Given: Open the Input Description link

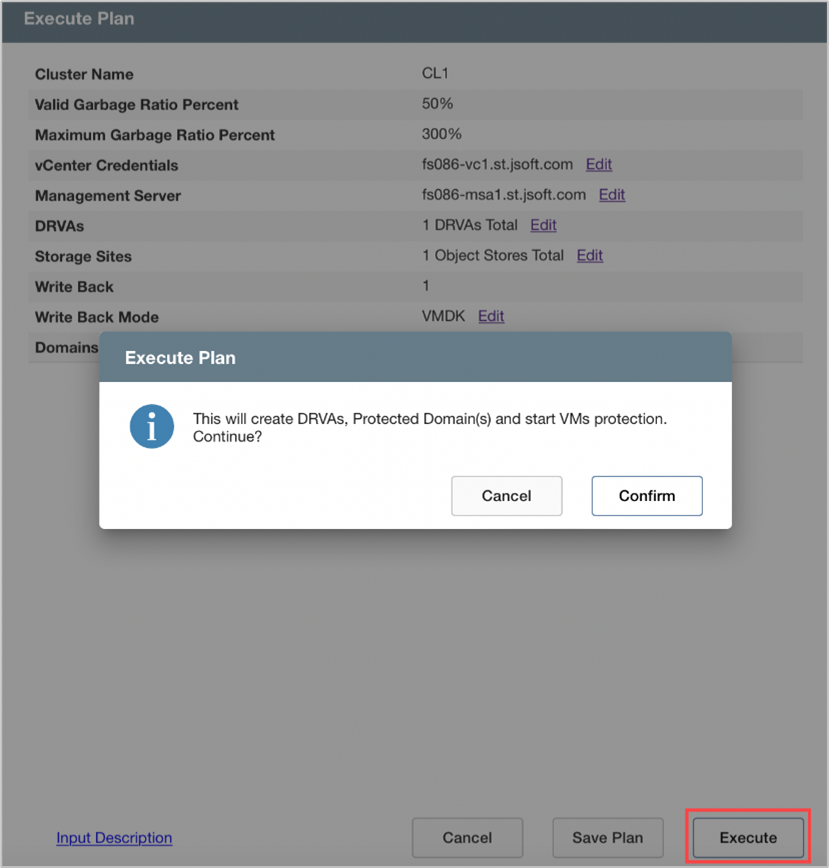Looking at the screenshot, I should pyautogui.click(x=114, y=838).
